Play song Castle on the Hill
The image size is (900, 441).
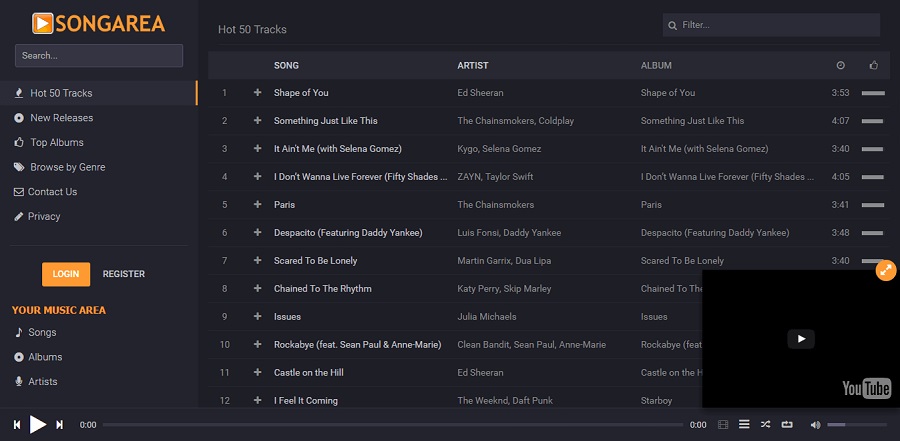[x=308, y=373]
